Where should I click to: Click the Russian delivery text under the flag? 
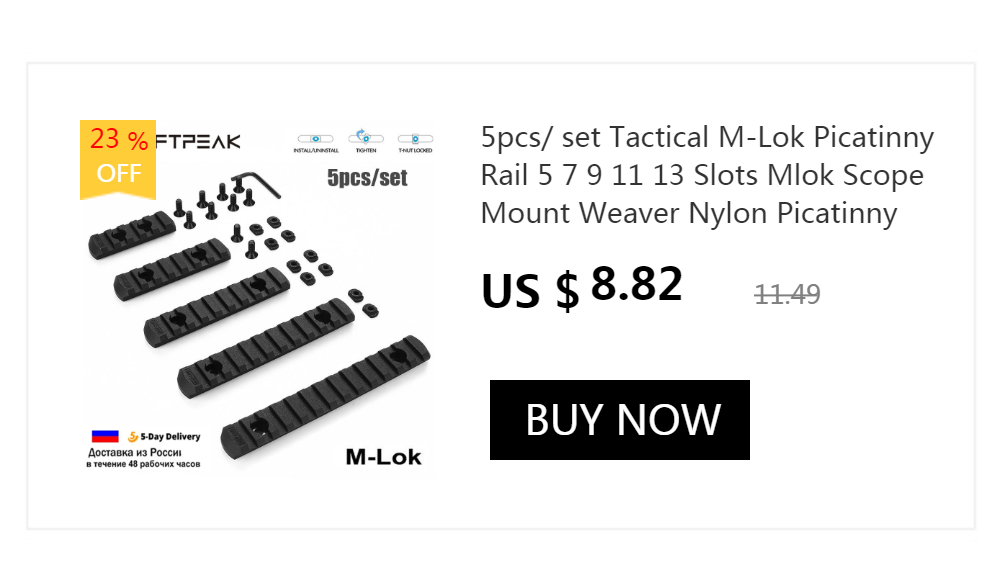143,458
